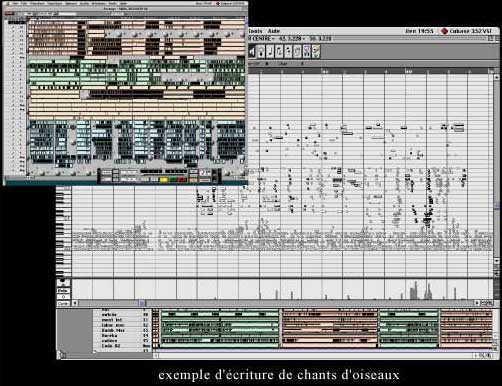Toggle the red record button on transport bar
502x386 pixels.
click(x=182, y=180)
